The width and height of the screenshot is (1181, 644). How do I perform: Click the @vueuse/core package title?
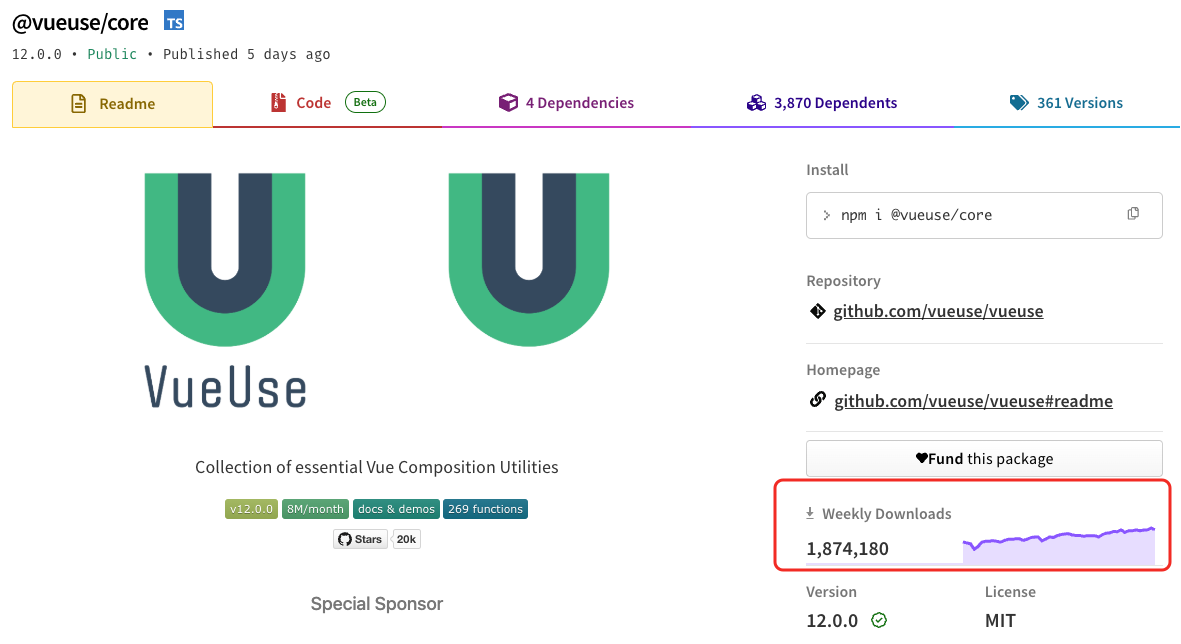(x=80, y=21)
